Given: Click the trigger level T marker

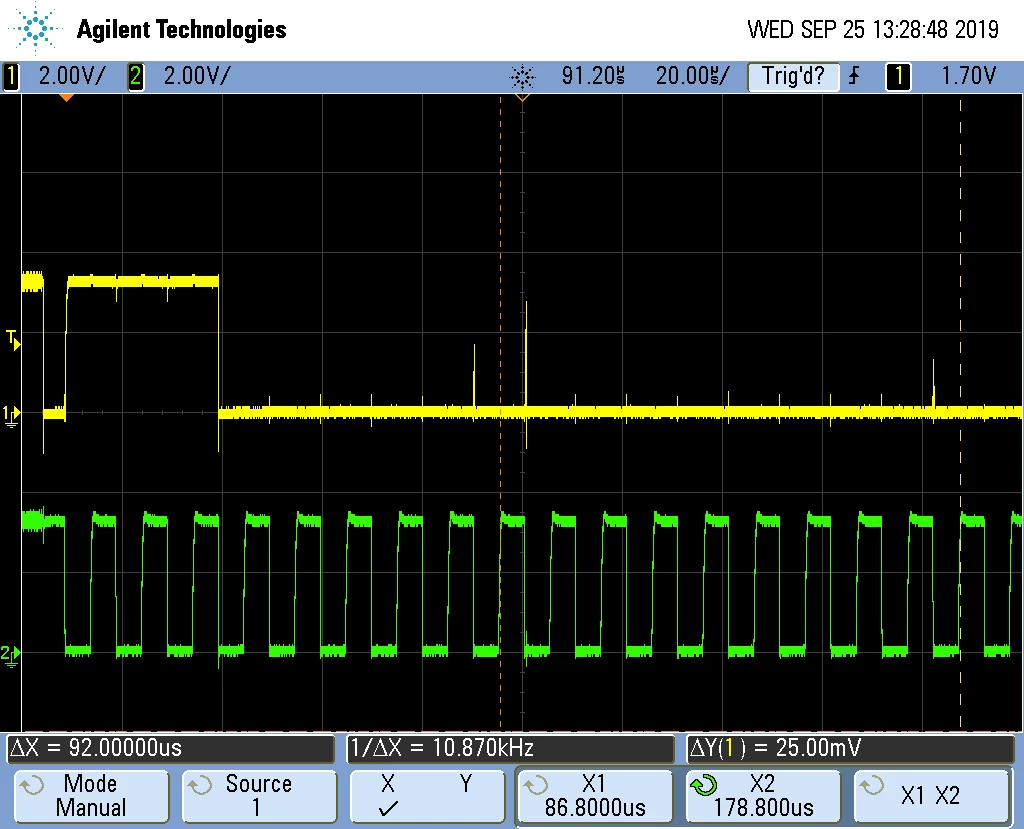Looking at the screenshot, I should click(x=13, y=340).
